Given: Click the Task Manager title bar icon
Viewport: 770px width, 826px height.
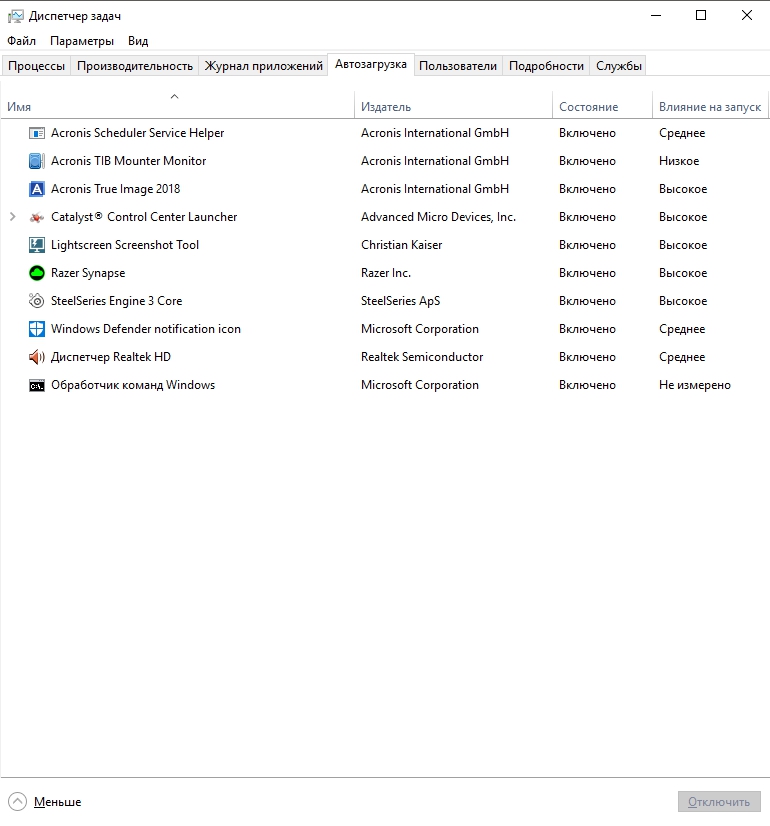Looking at the screenshot, I should 16,16.
